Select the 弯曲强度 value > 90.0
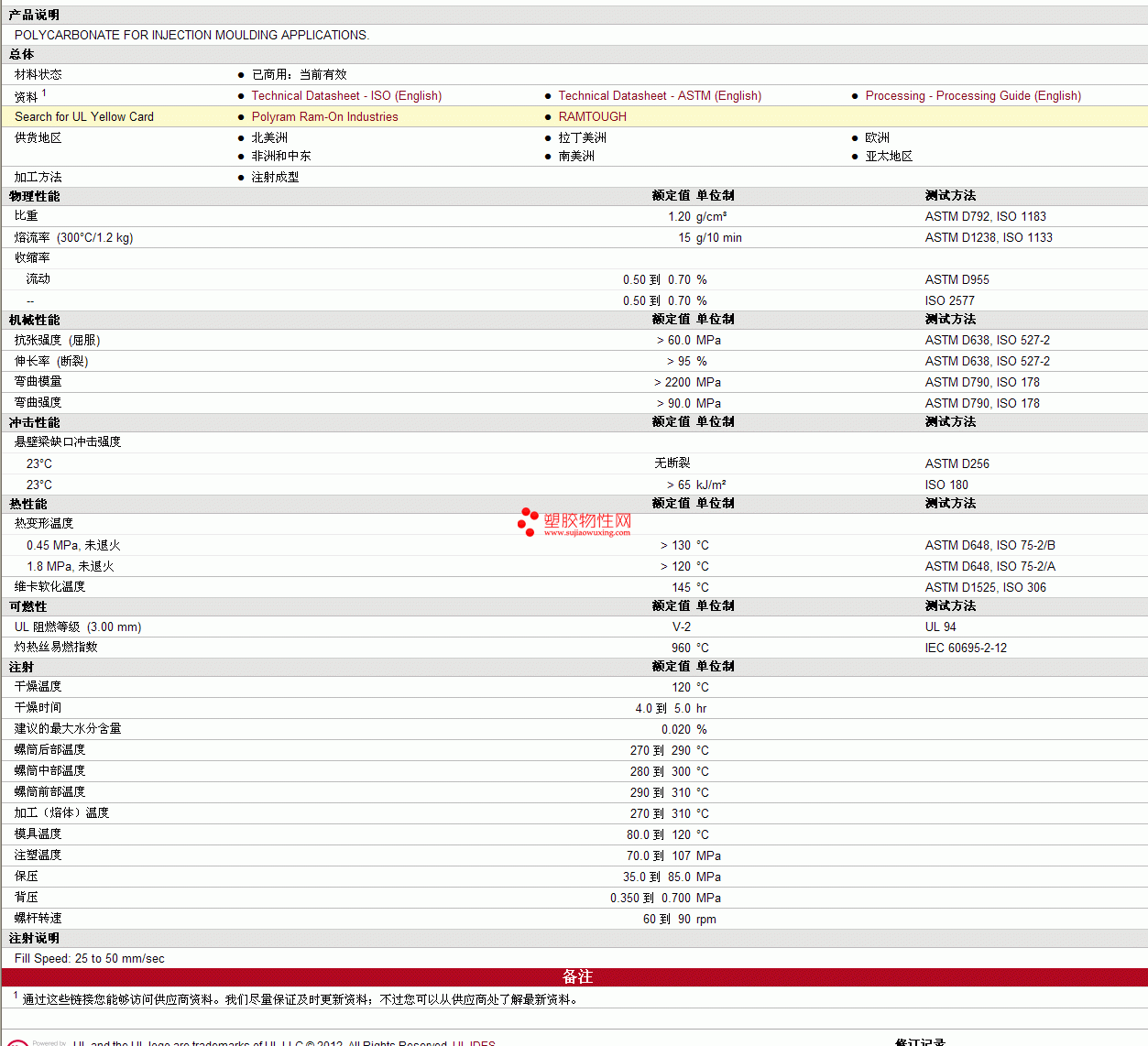The width and height of the screenshot is (1148, 1046). coord(673,403)
